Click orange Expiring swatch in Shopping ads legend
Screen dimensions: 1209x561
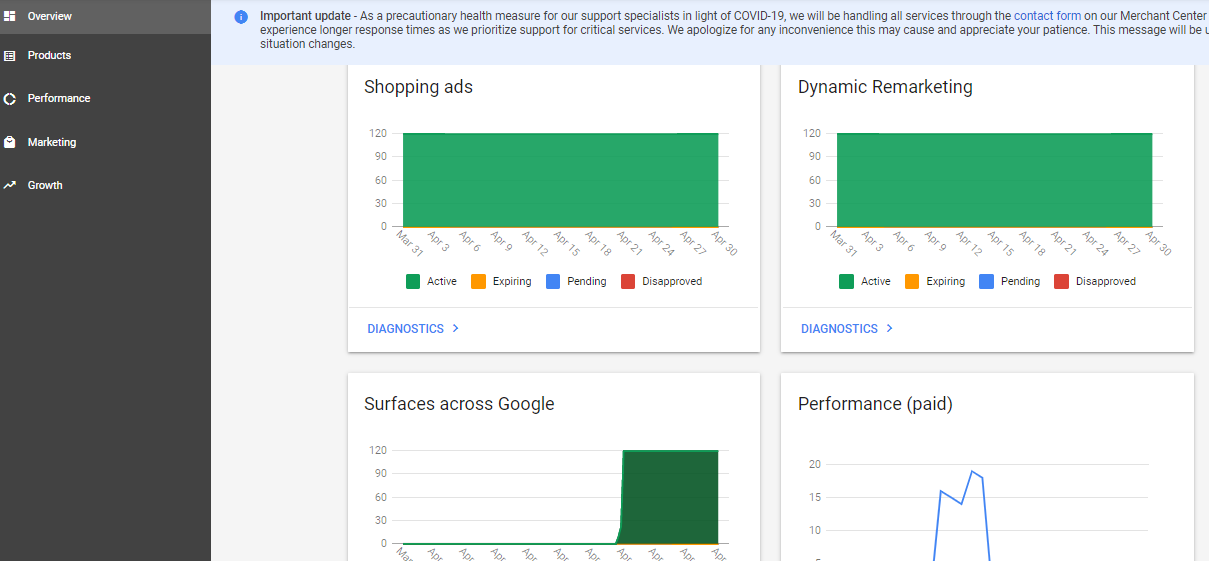click(478, 282)
